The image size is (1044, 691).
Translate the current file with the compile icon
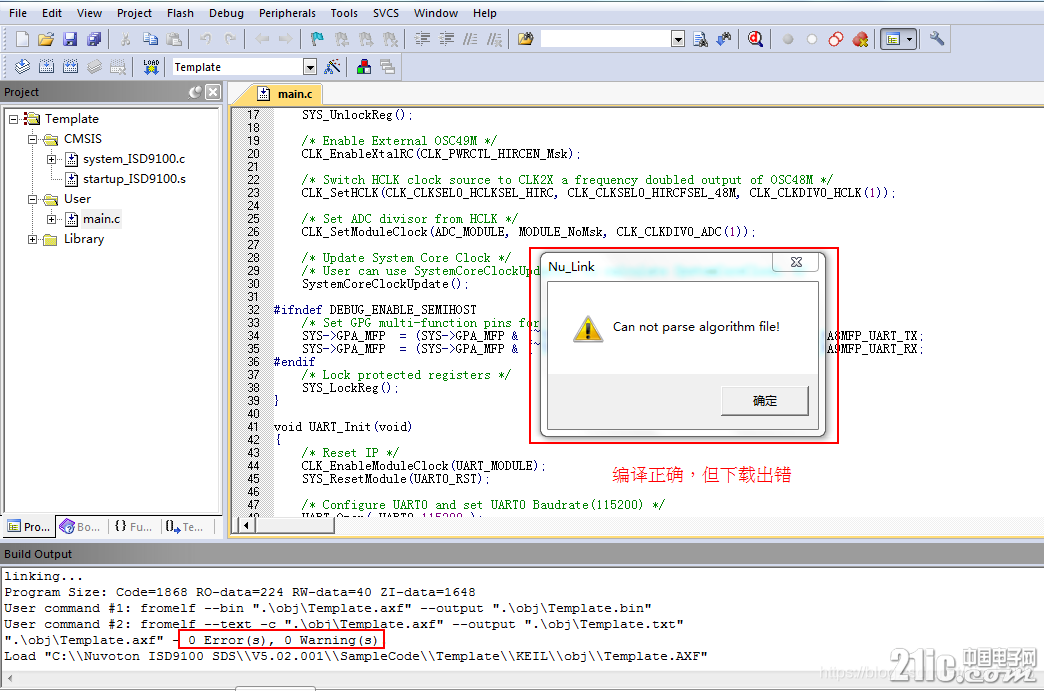(x=23, y=67)
